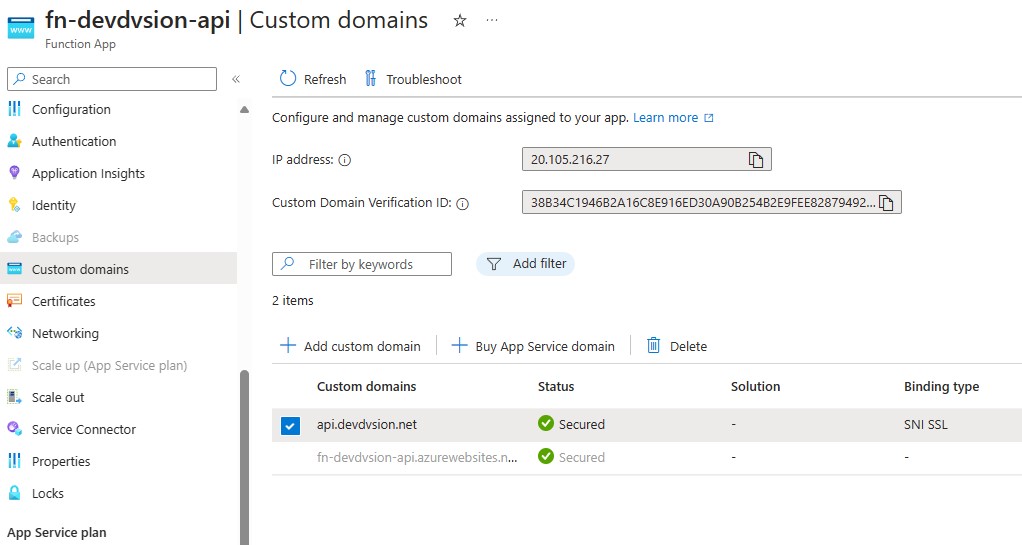
Task: Click the Solution column header
Action: coord(755,386)
